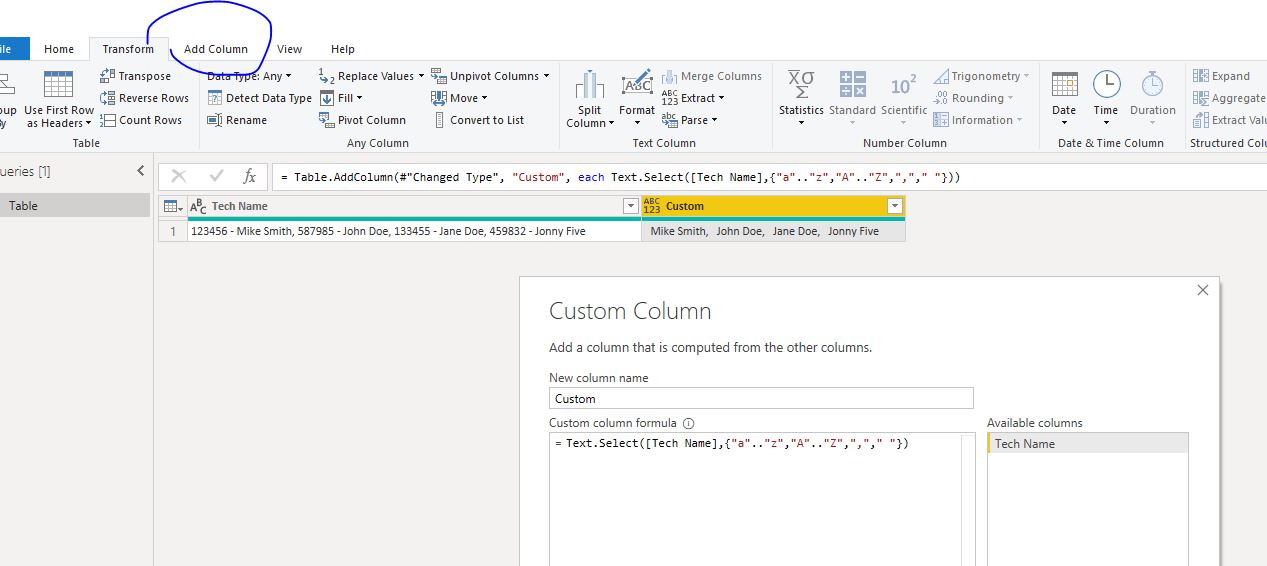Click the Transpose icon
1267x566 pixels.
(x=107, y=76)
